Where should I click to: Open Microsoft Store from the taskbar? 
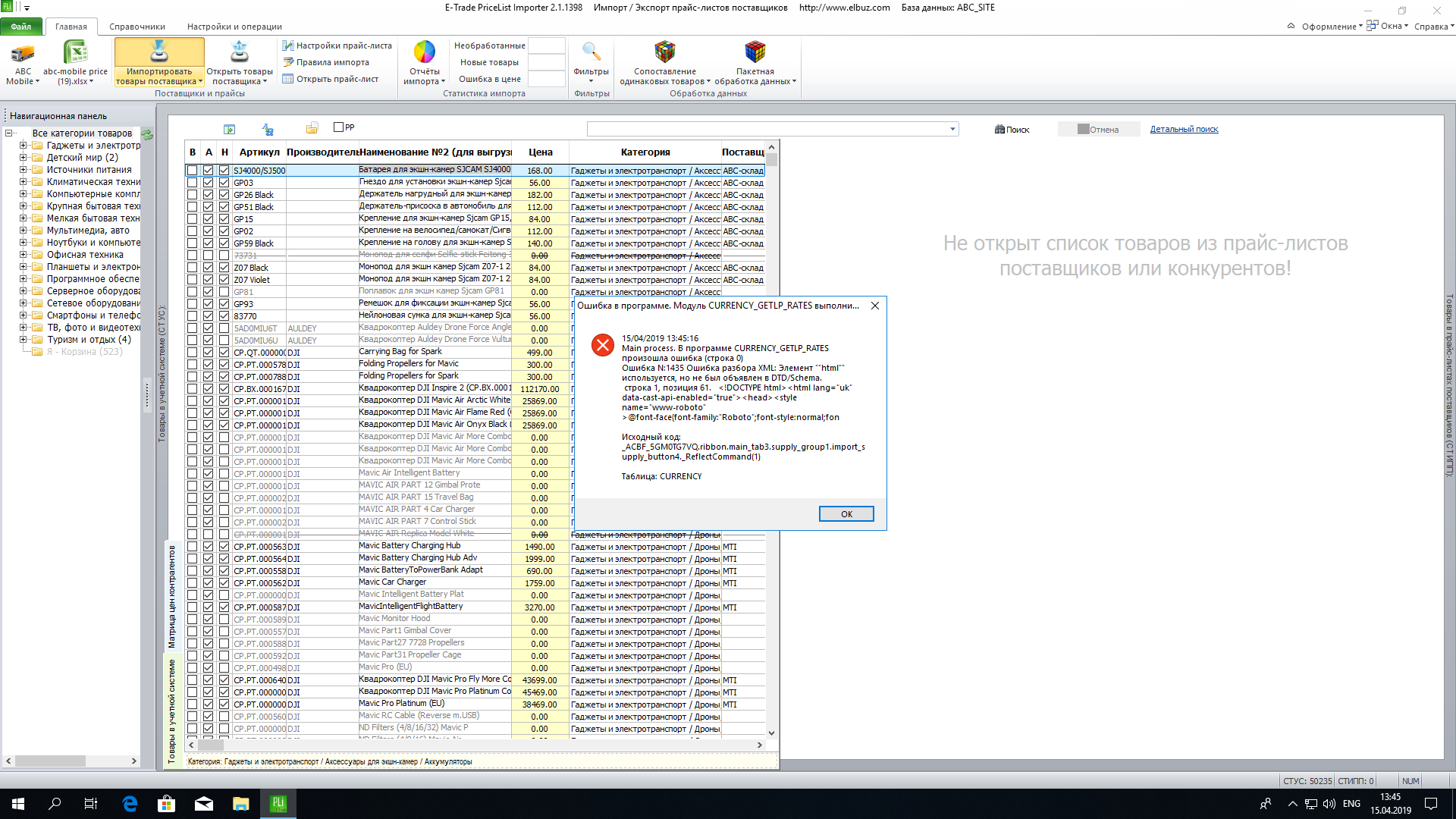(166, 804)
